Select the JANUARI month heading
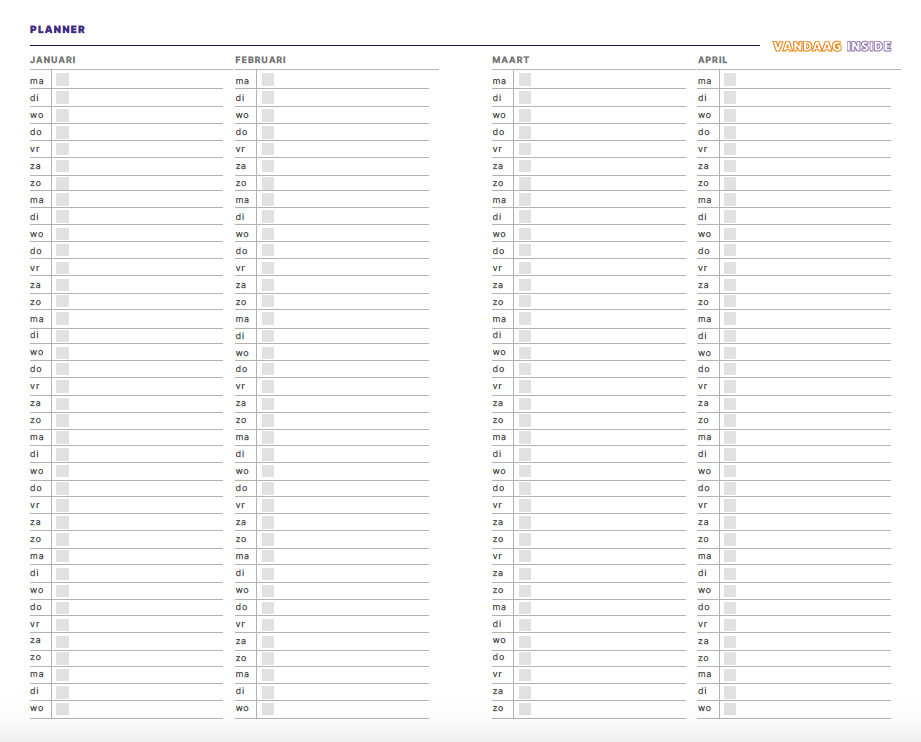The width and height of the screenshot is (921, 742). tap(53, 60)
